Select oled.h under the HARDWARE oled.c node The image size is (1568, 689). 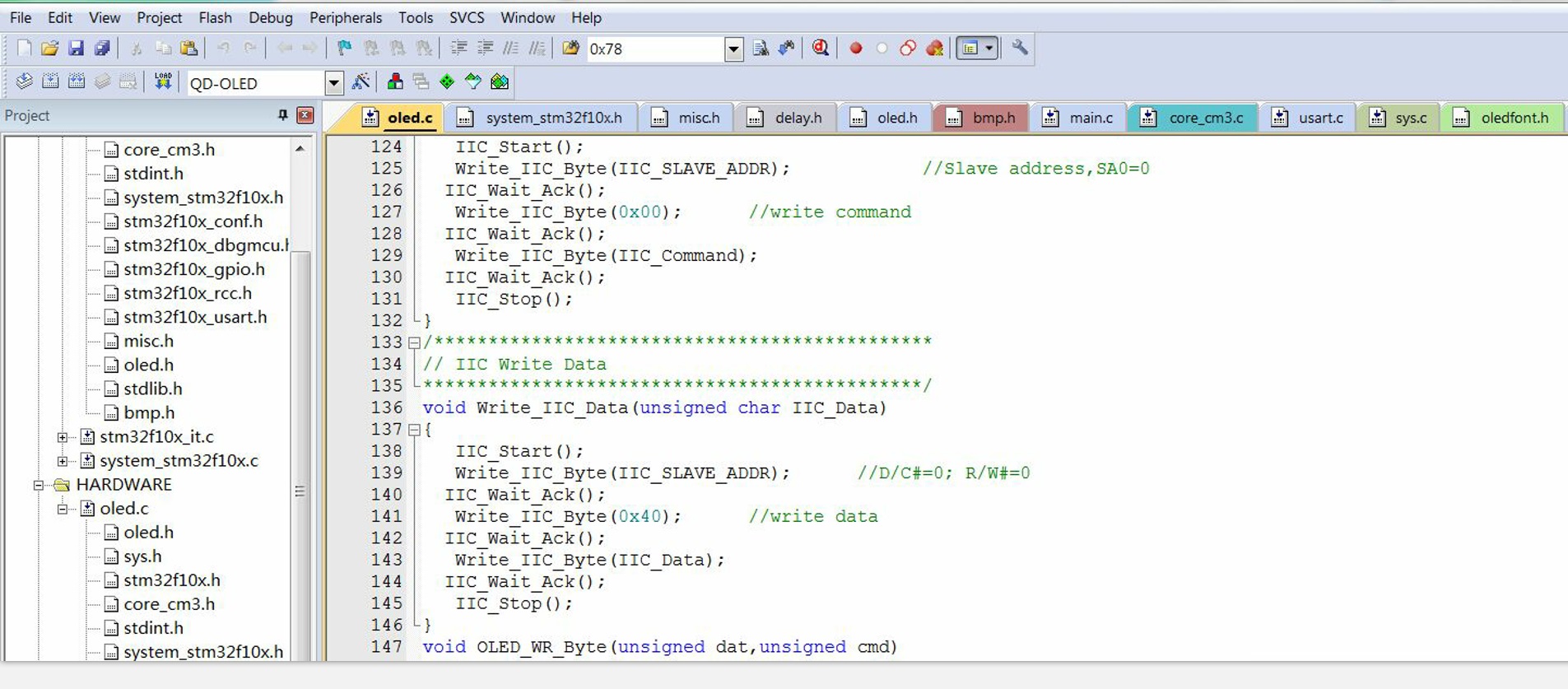tap(148, 533)
